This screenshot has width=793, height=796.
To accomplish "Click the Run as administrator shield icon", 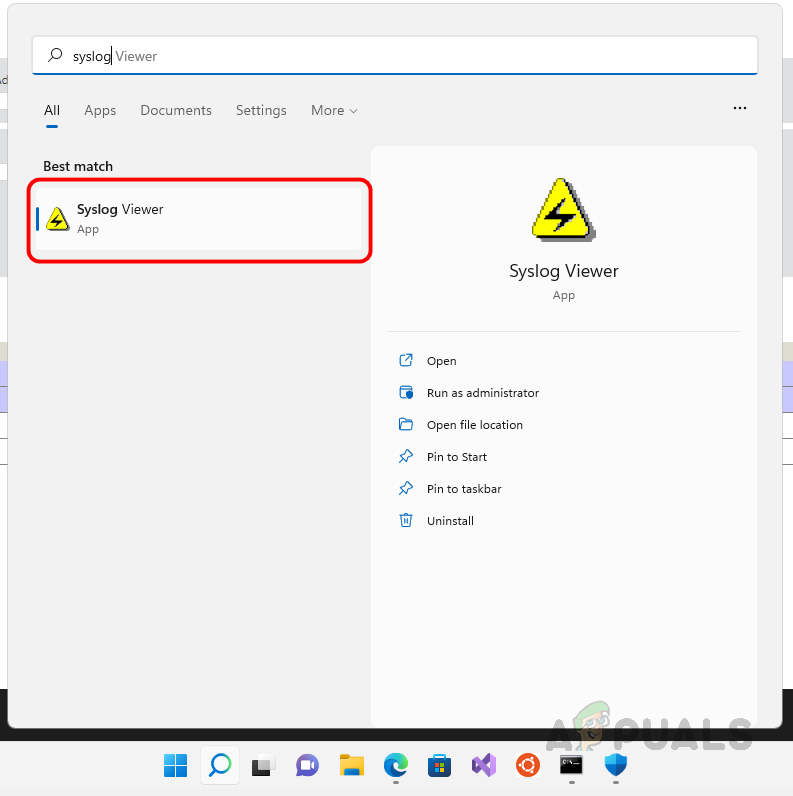I will (x=406, y=392).
